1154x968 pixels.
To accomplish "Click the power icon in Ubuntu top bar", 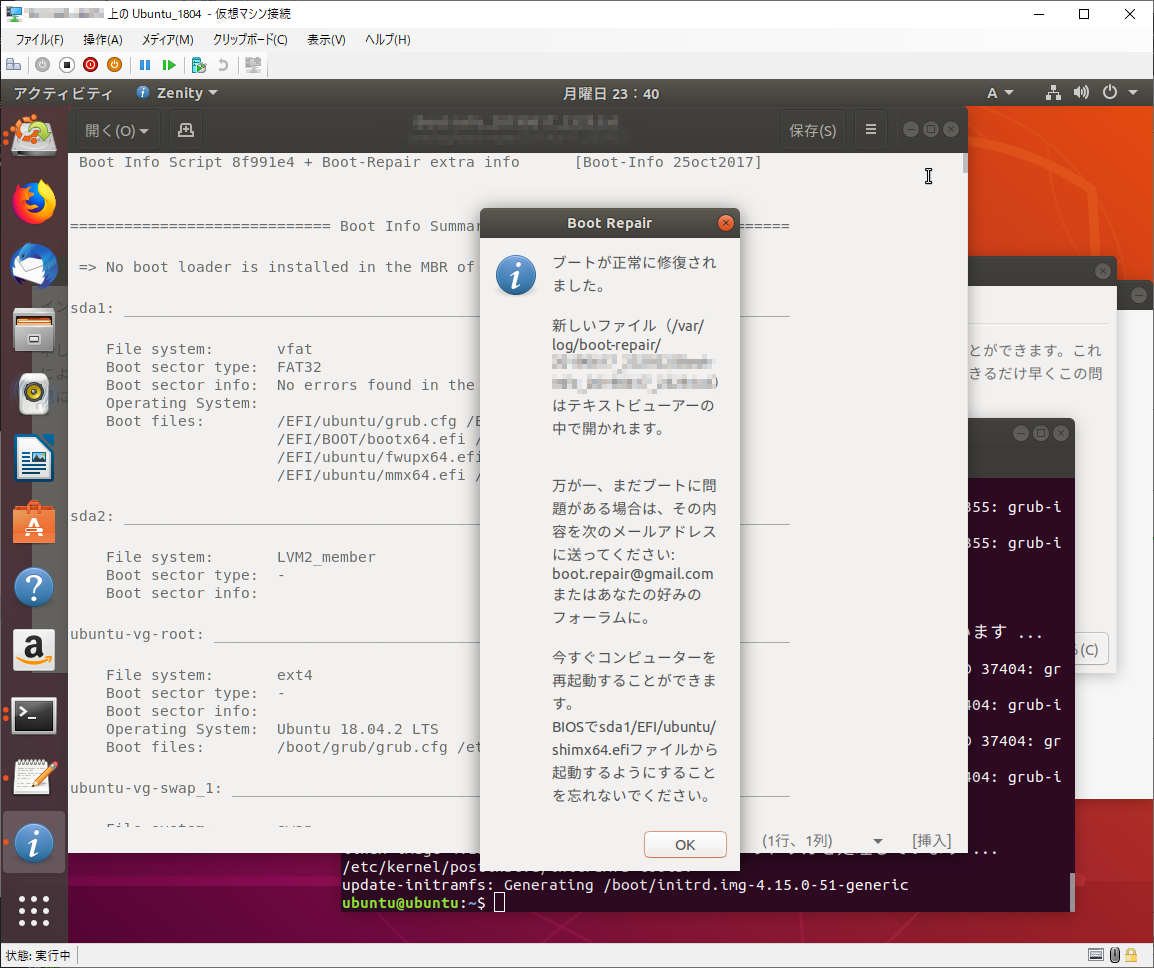I will (1110, 92).
